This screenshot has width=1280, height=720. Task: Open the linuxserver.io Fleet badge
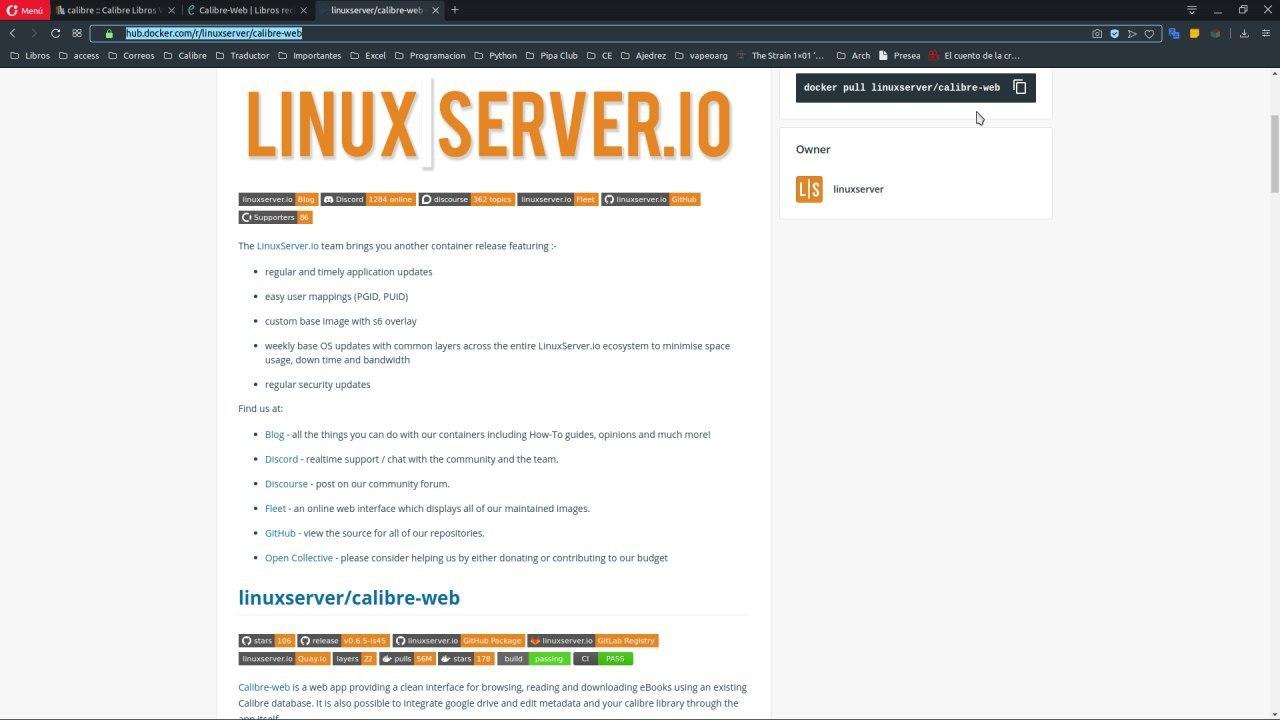[x=558, y=199]
